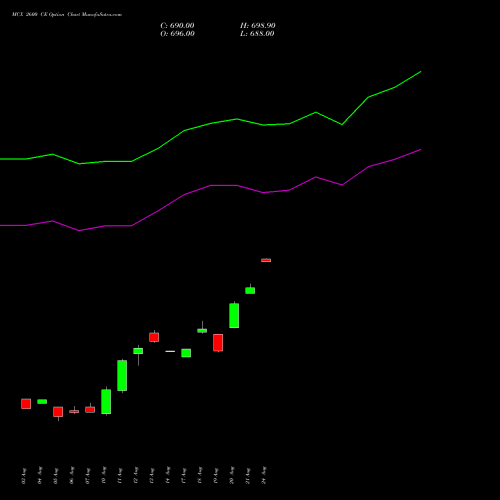This screenshot has width=500, height=500.
Task: Click the 07 Aug date label
Action: [x=88, y=476]
